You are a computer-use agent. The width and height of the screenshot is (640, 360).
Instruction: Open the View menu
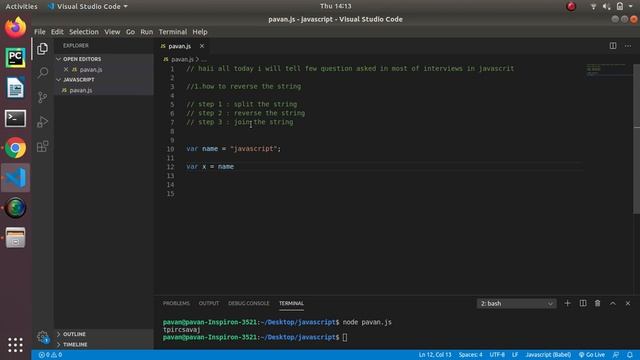pyautogui.click(x=112, y=32)
